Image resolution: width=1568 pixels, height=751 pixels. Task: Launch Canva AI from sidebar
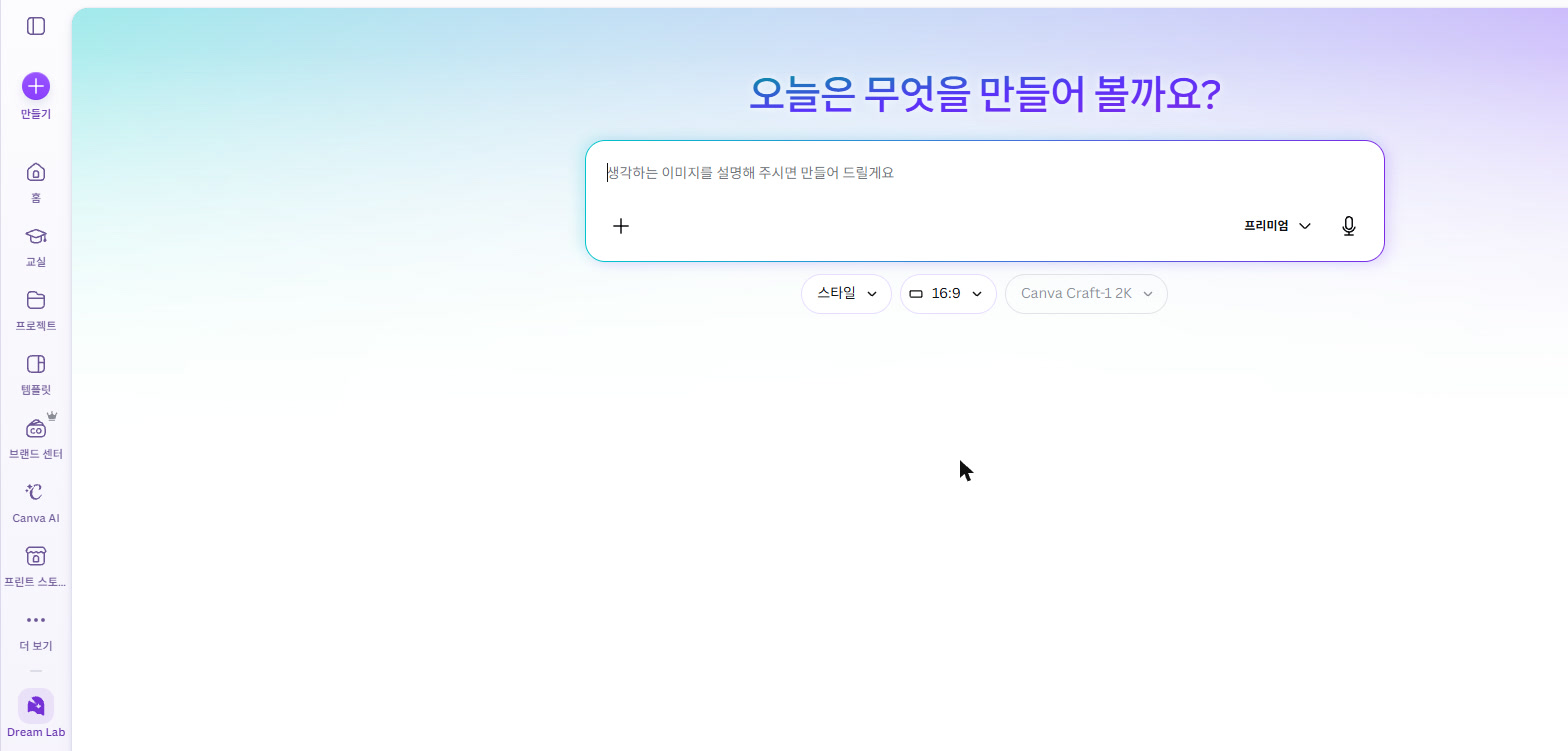click(36, 502)
